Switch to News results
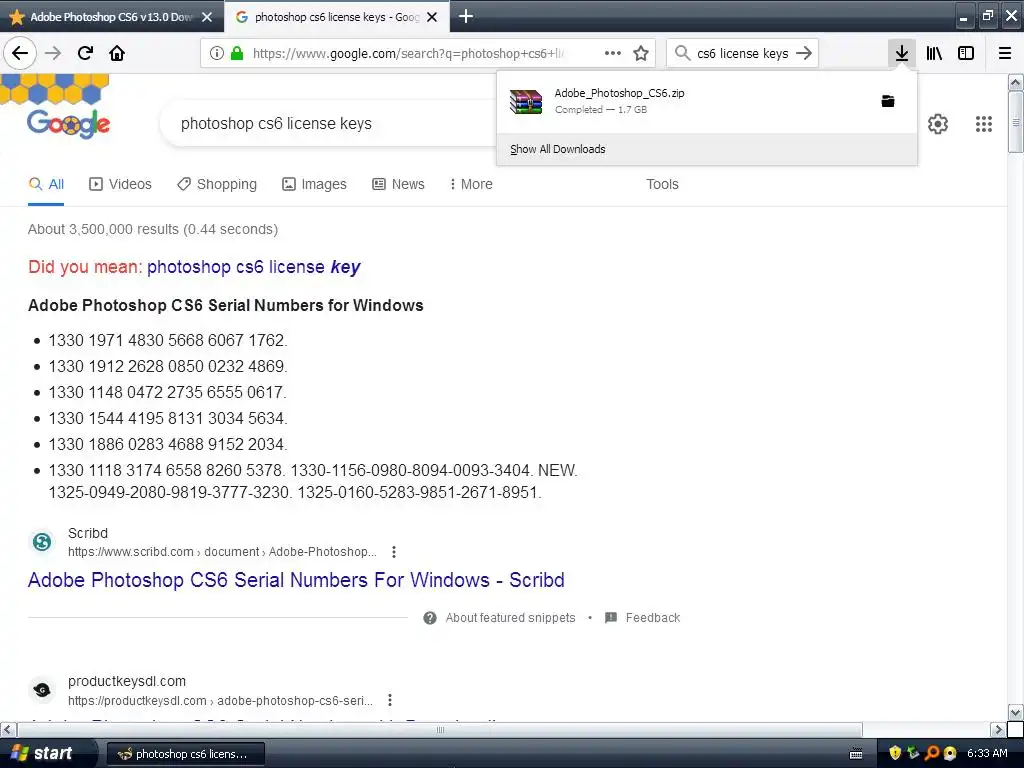This screenshot has height=768, width=1024. pos(398,184)
